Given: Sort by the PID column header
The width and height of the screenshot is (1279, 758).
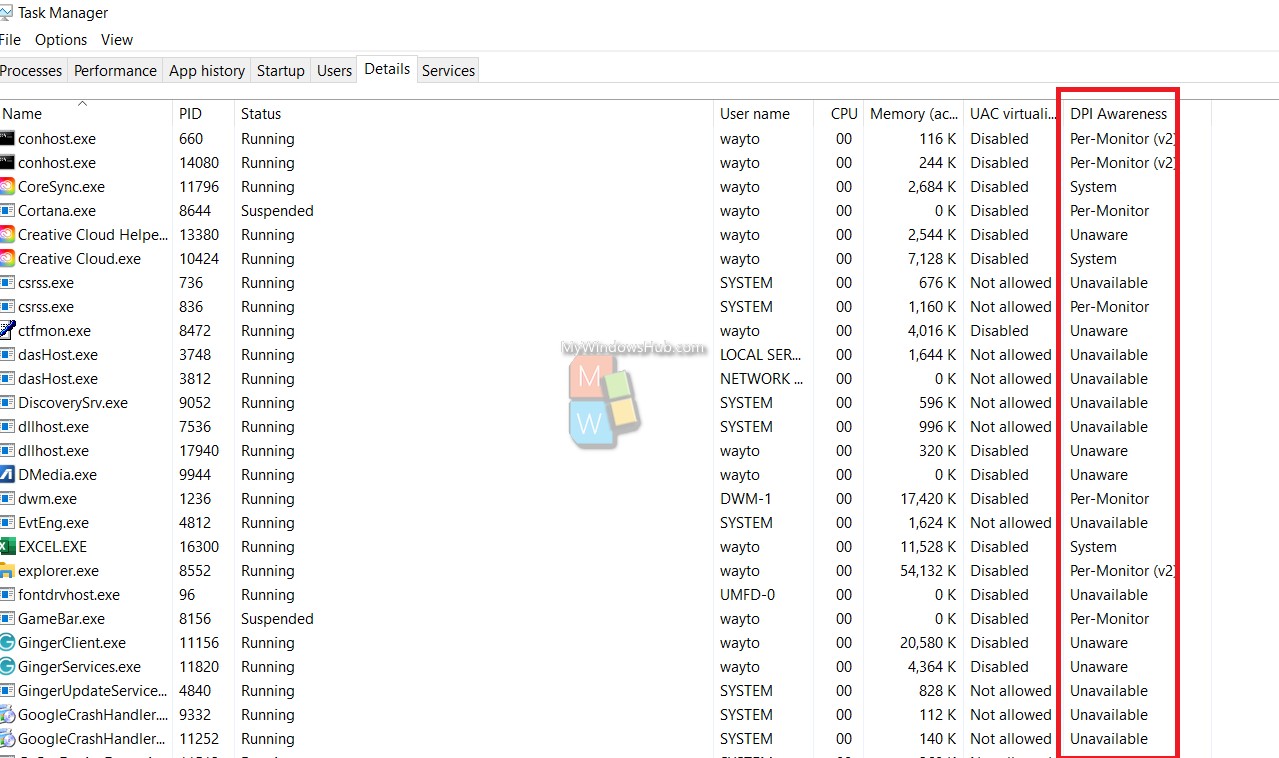Looking at the screenshot, I should tap(204, 113).
